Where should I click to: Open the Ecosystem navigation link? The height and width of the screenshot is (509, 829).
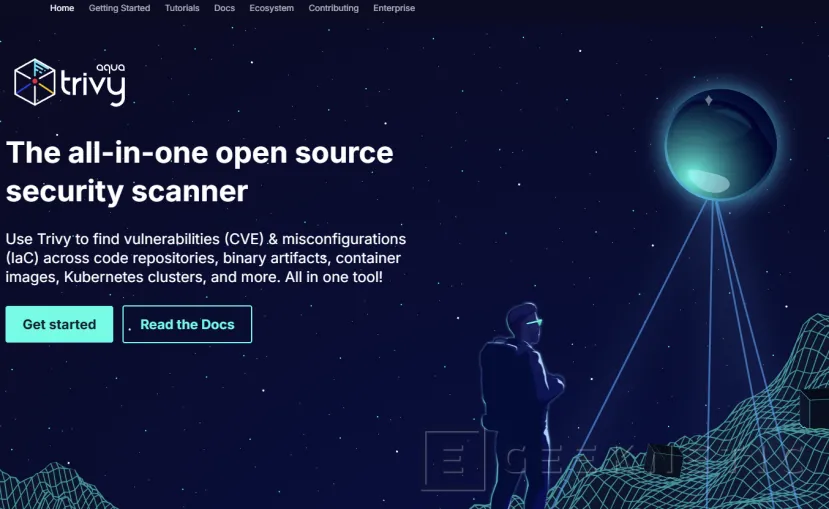271,8
